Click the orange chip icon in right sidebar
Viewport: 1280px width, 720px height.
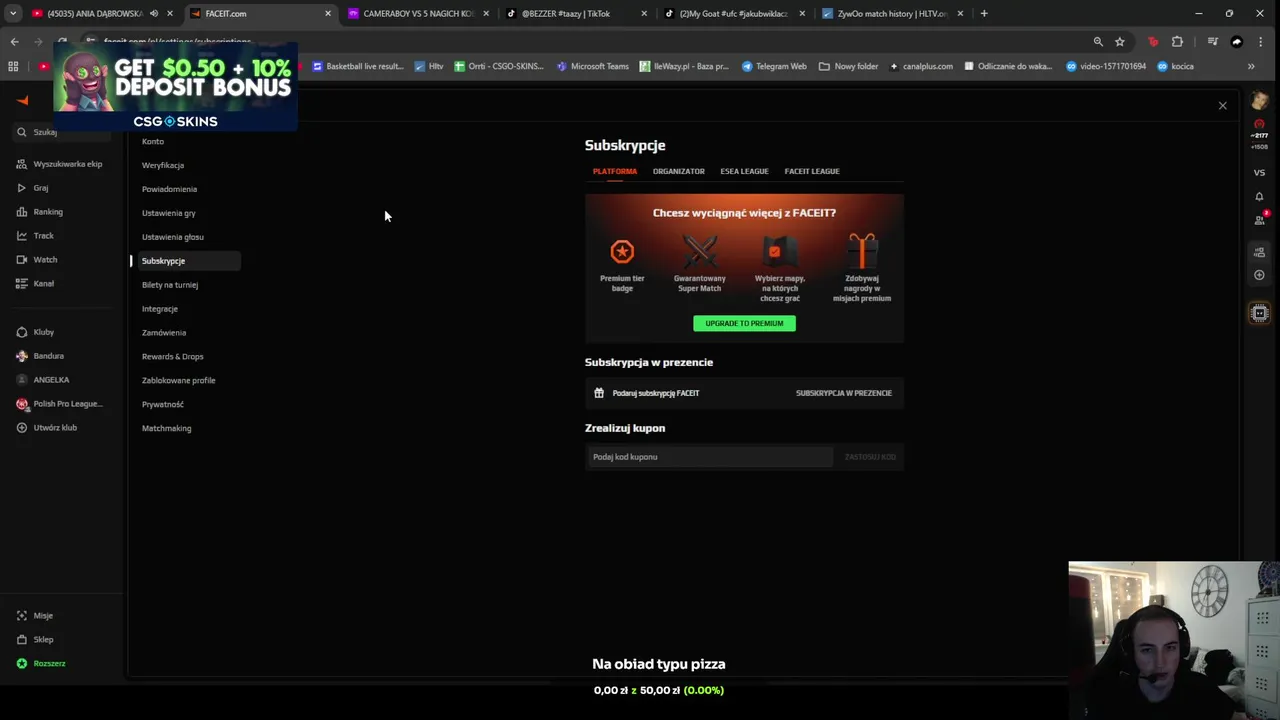[1259, 313]
